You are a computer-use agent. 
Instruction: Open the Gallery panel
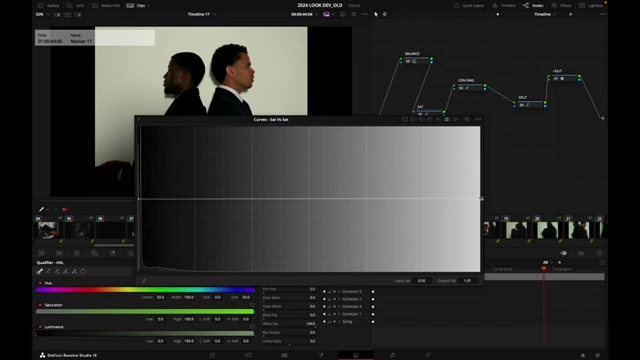[x=49, y=6]
